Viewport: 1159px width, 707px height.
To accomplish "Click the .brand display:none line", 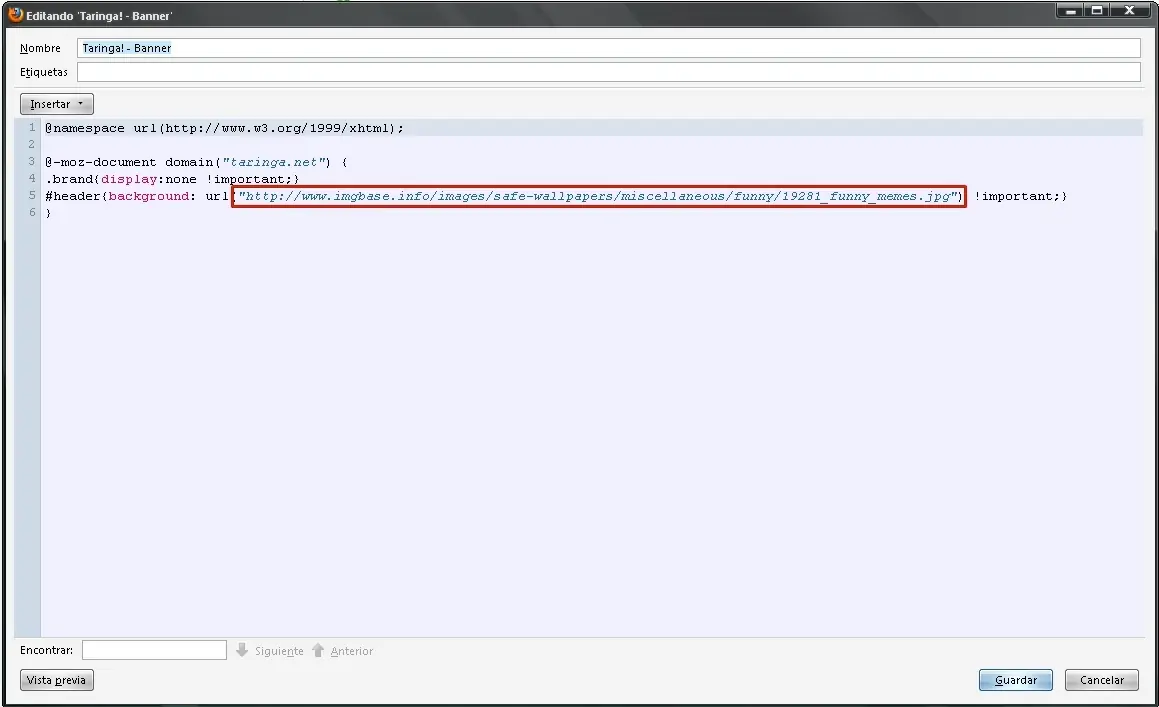I will click(172, 179).
